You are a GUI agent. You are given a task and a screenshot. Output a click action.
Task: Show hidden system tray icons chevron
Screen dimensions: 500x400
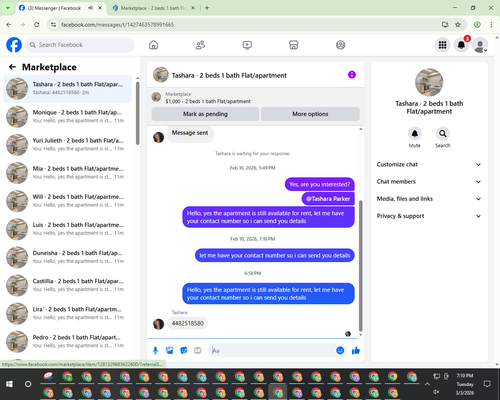click(427, 384)
